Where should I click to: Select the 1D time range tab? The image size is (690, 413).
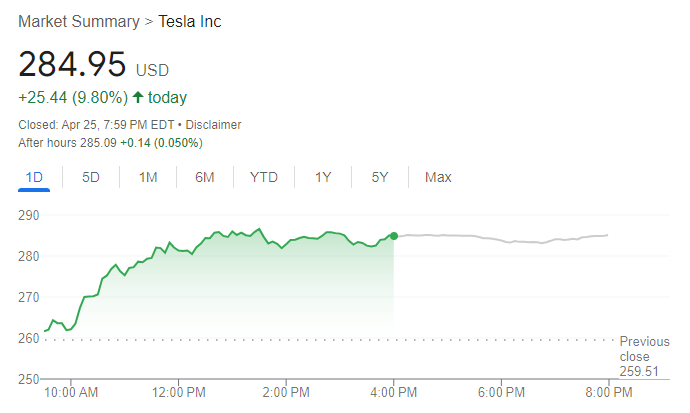tap(34, 178)
